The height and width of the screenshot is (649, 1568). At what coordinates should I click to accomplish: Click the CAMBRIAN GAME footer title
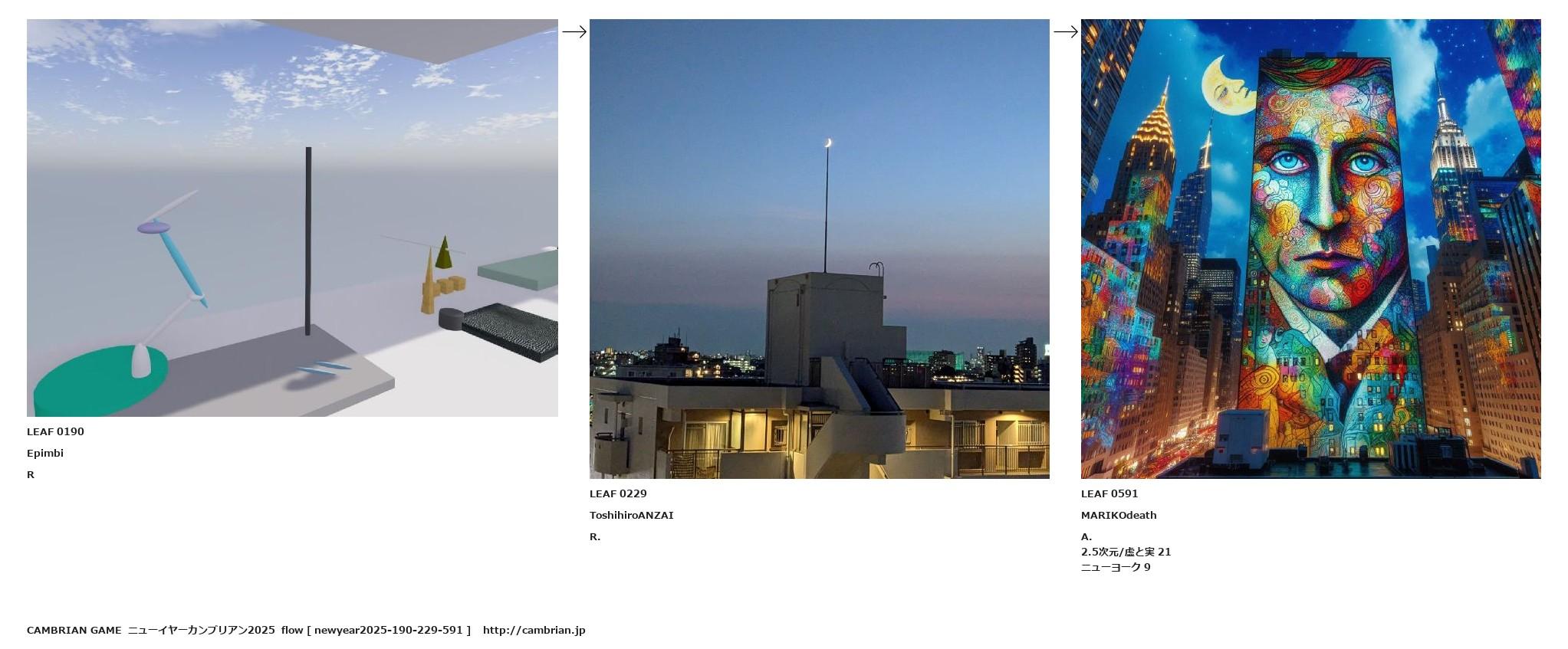click(x=74, y=630)
